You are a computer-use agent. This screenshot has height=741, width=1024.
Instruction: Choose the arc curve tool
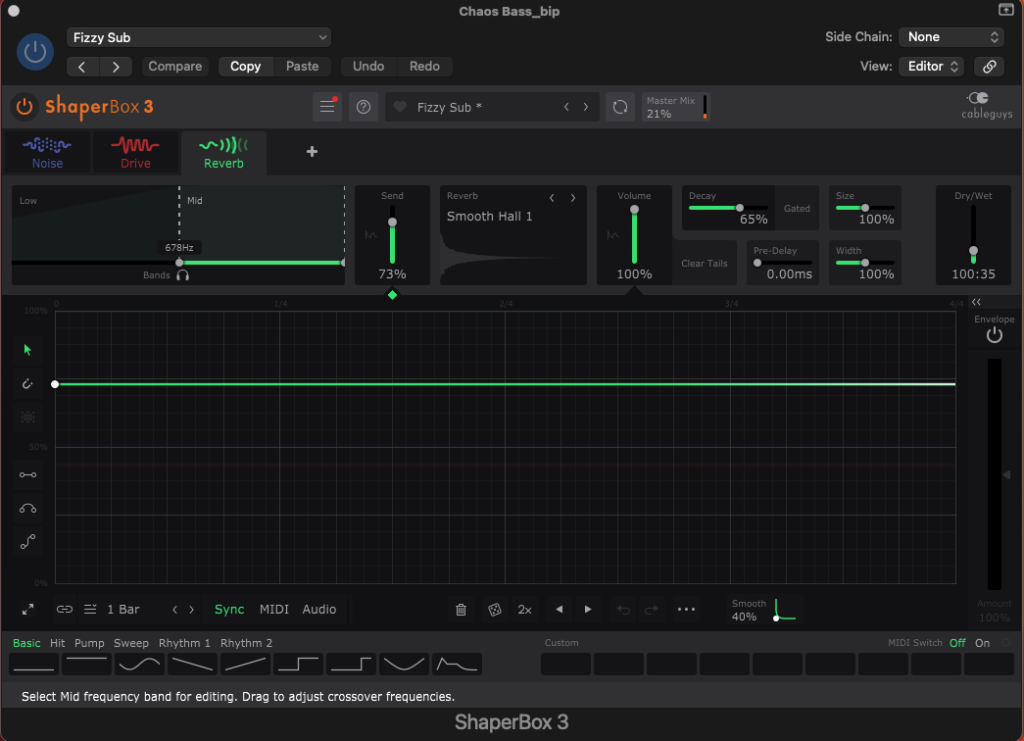27,508
